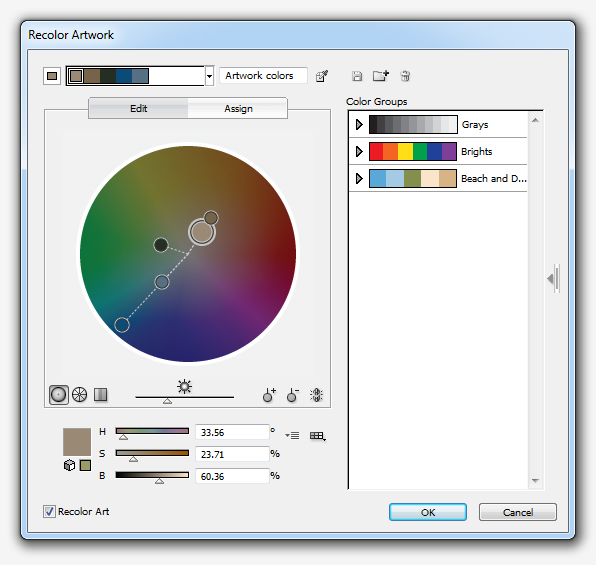Viewport: 596px width, 565px height.
Task: Toggle the link harmony colors icon
Action: [316, 395]
